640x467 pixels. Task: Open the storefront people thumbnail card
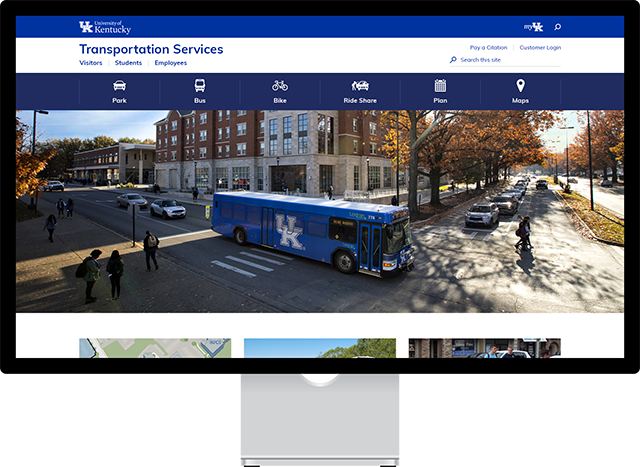[484, 348]
